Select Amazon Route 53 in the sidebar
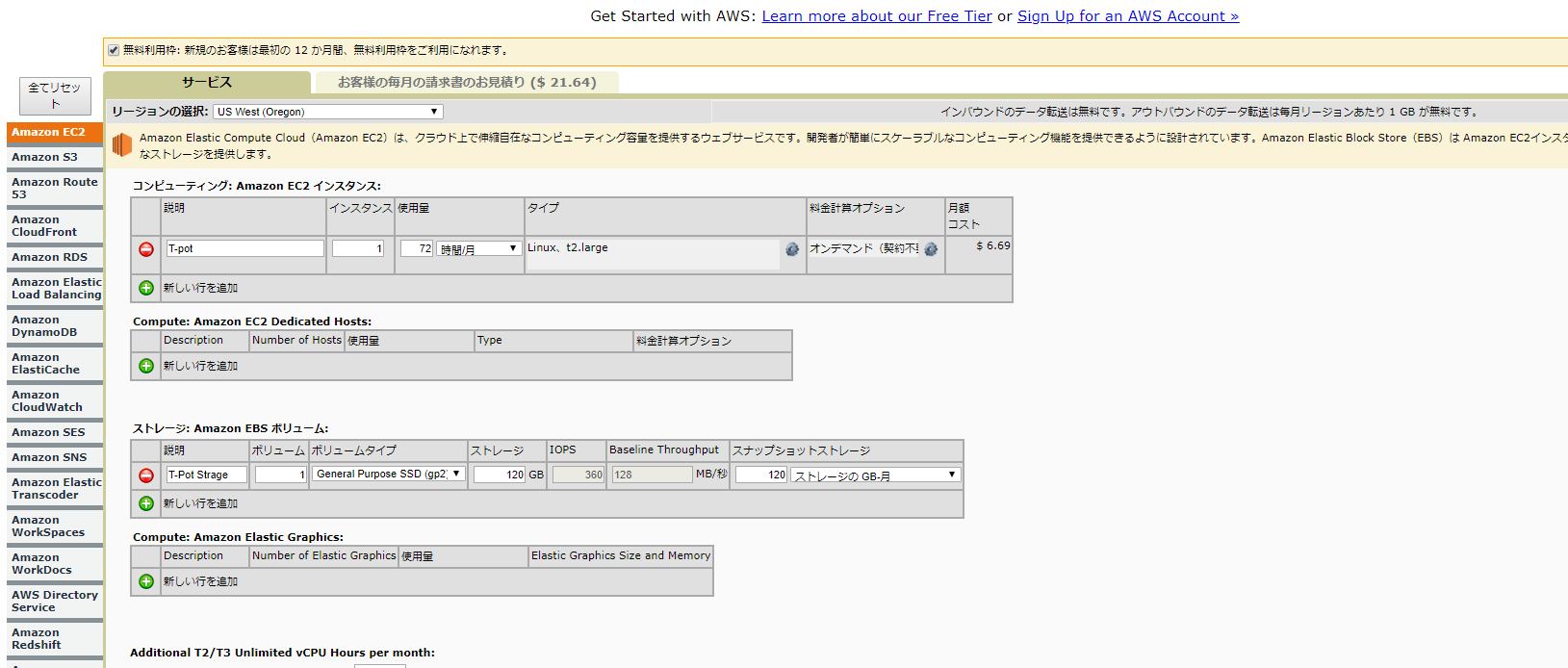1568x668 pixels. (55, 189)
